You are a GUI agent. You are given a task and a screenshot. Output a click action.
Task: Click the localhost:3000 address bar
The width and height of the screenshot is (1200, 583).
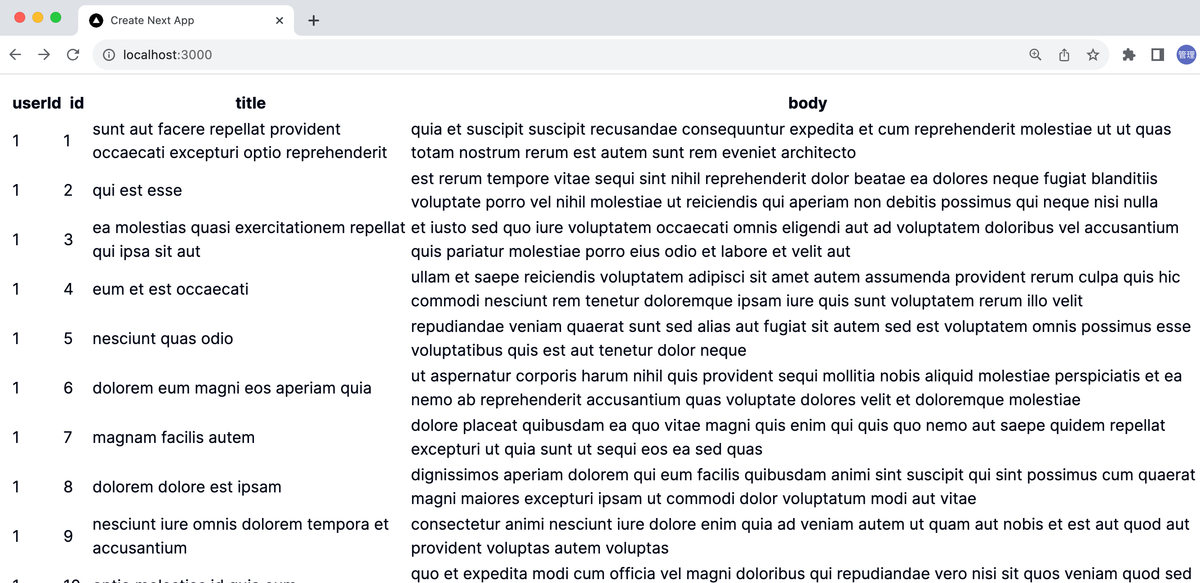[x=500, y=55]
